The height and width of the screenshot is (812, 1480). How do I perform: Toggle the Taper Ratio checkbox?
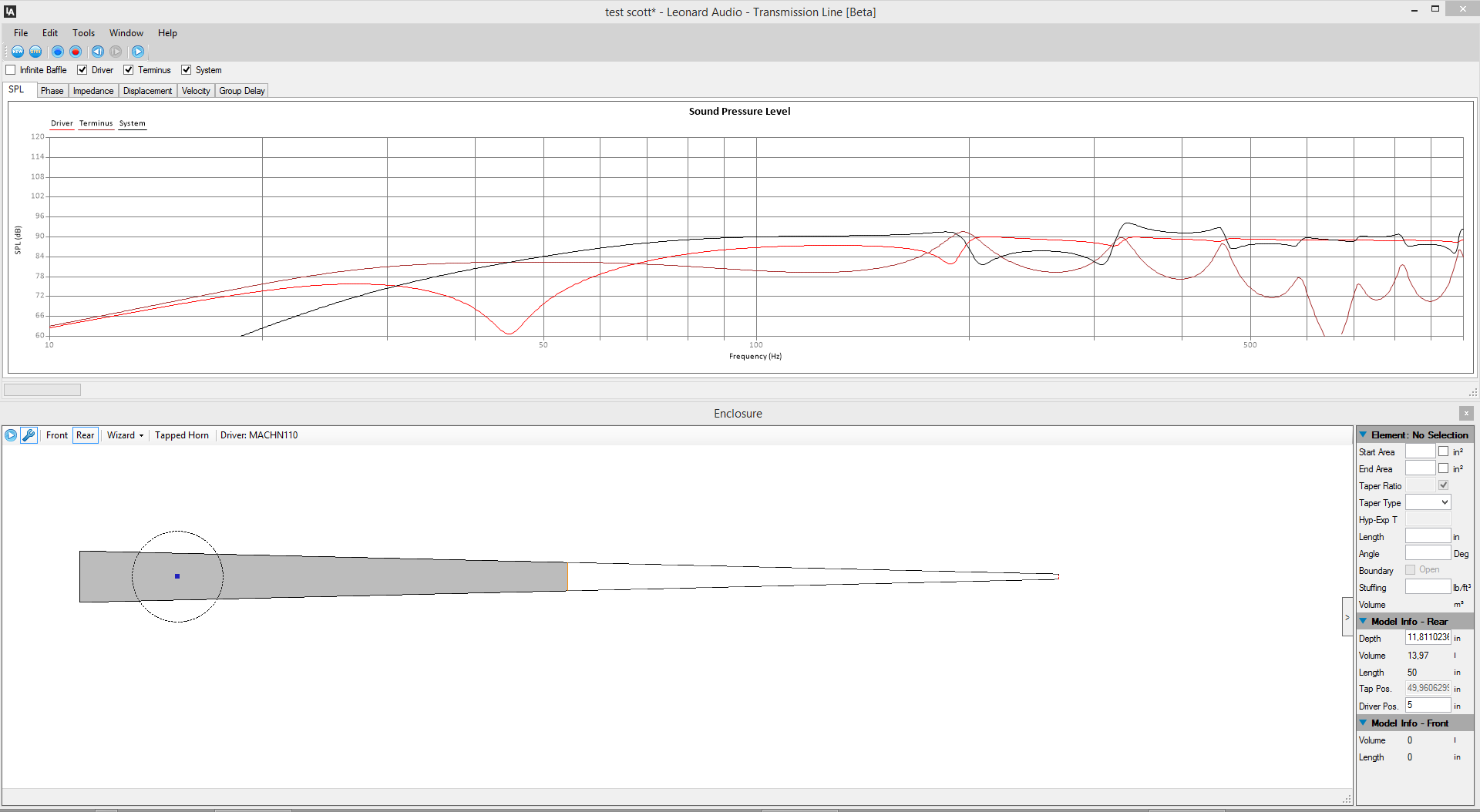1443,485
